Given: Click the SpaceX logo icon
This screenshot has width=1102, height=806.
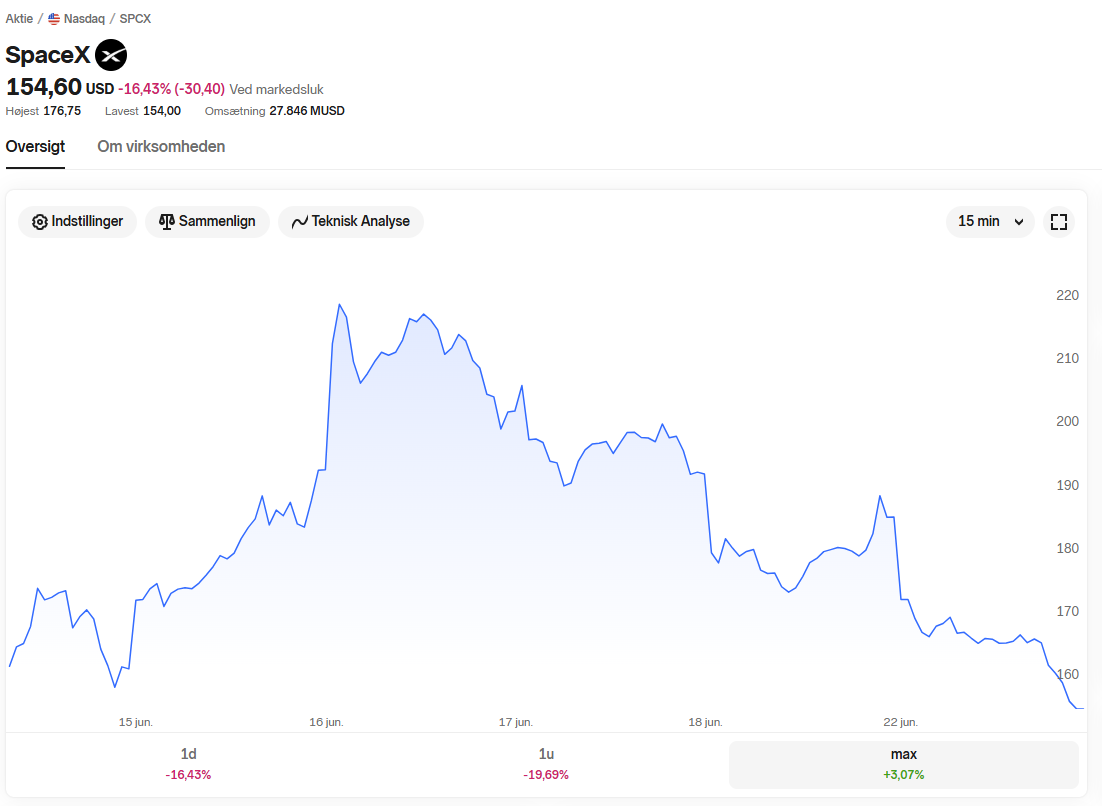Looking at the screenshot, I should 111,55.
